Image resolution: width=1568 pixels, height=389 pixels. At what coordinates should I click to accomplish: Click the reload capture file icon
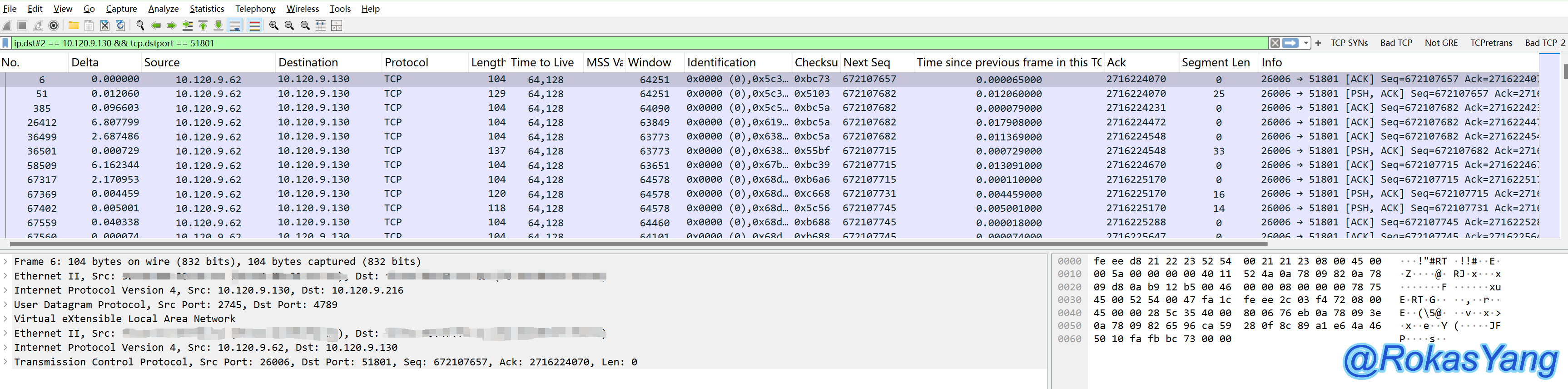[x=120, y=25]
